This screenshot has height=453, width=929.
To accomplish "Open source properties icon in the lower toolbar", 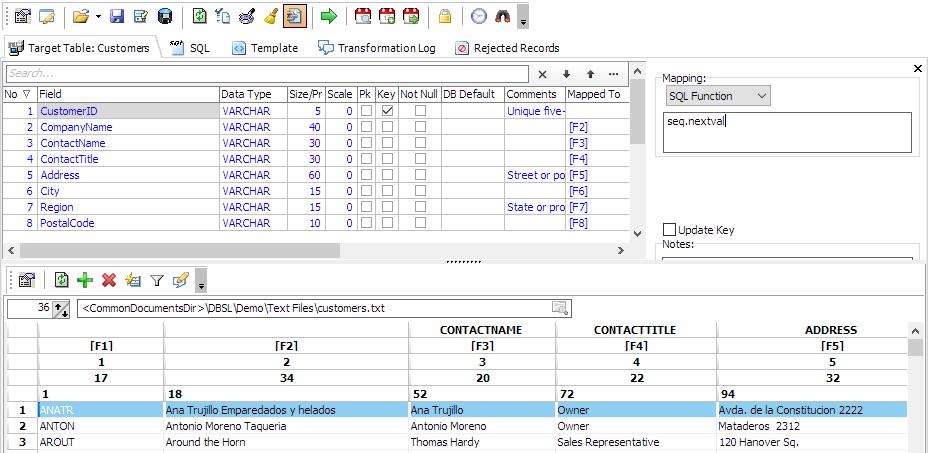I will click(27, 279).
